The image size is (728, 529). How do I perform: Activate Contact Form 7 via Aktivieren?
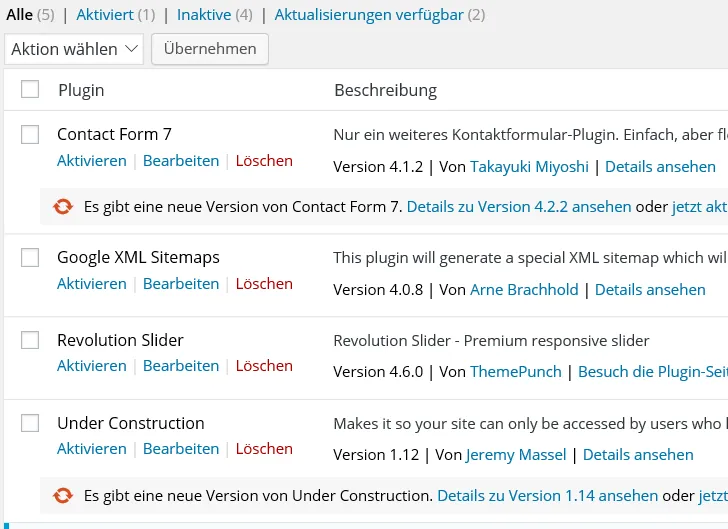click(x=92, y=161)
